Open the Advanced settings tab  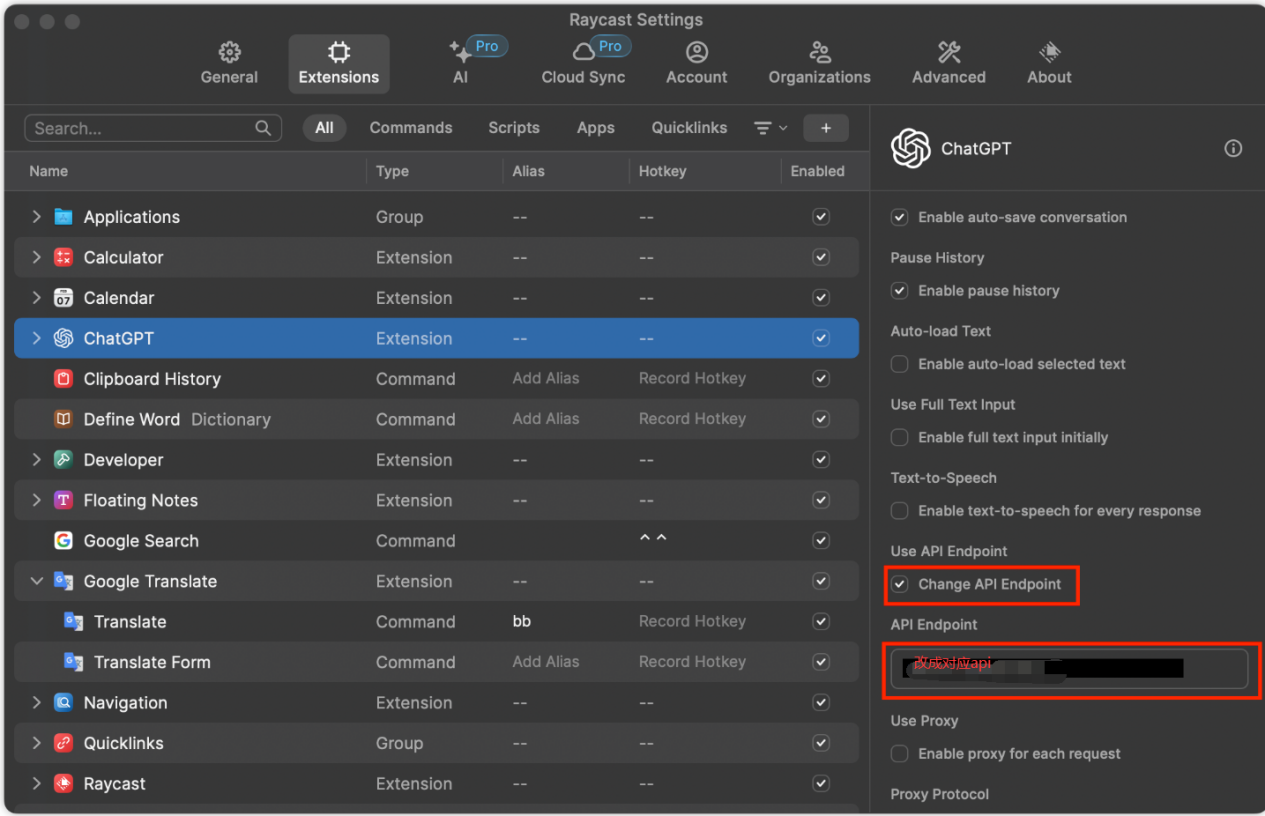[x=949, y=63]
